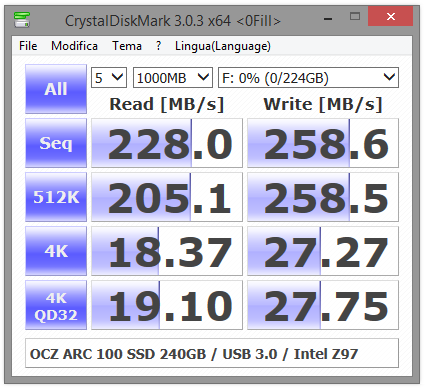Open the Tema menu
The width and height of the screenshot is (426, 389).
point(127,46)
